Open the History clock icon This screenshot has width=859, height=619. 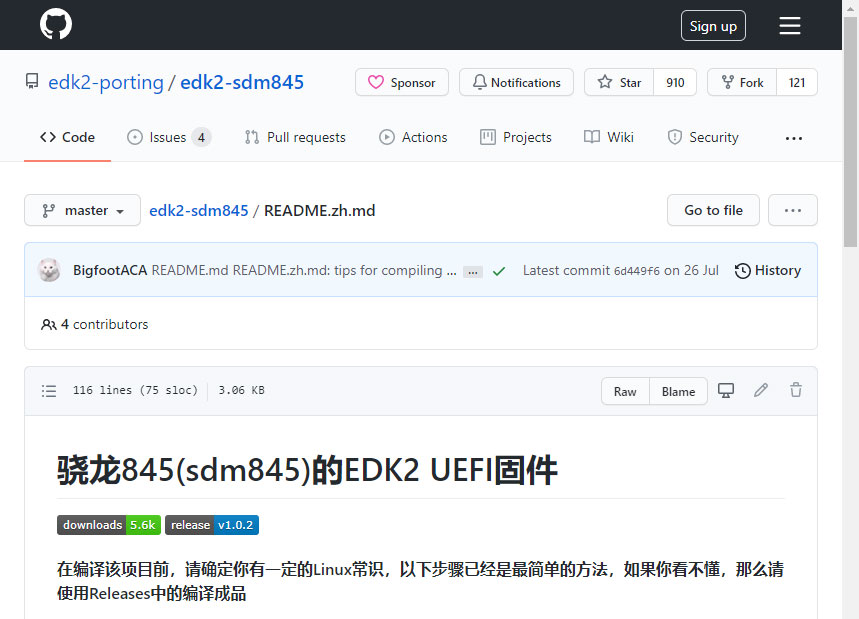click(x=742, y=270)
